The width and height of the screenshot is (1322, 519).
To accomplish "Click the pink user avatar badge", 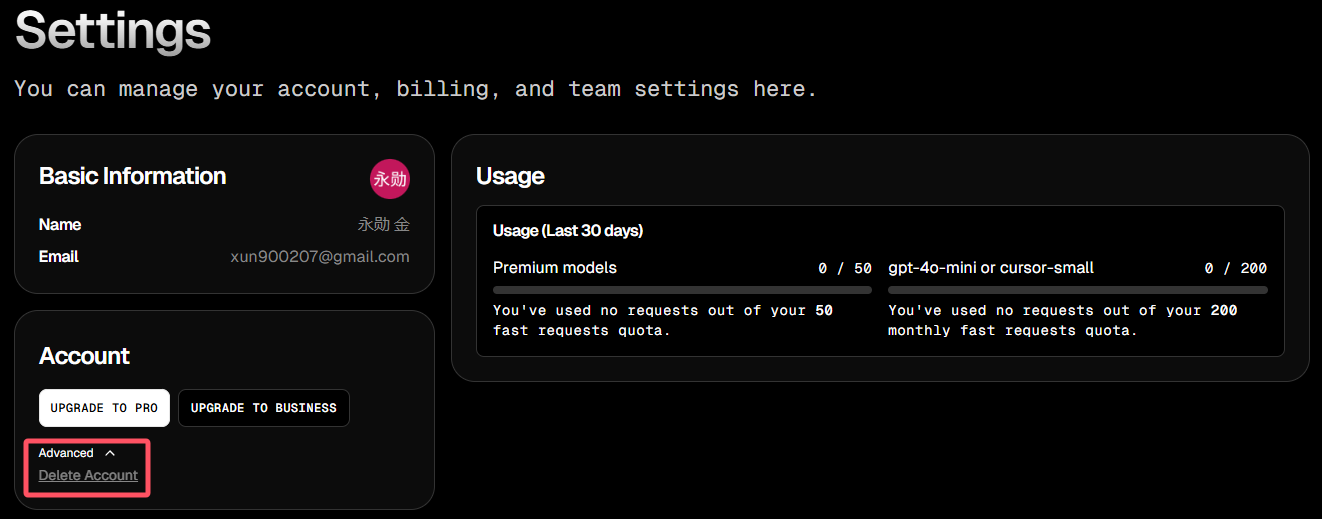I will [390, 179].
